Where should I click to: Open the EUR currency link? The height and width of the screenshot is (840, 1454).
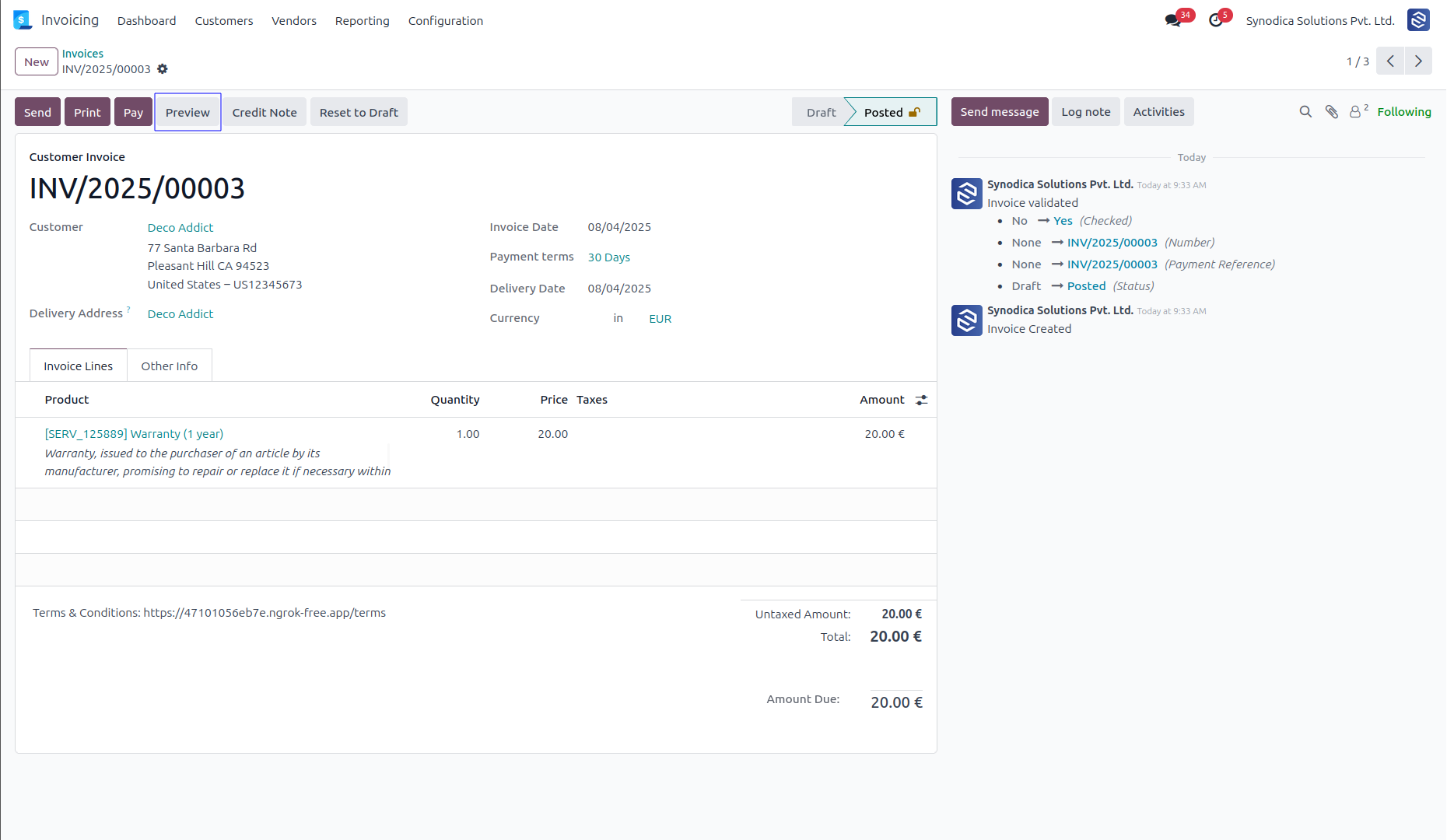coord(660,318)
